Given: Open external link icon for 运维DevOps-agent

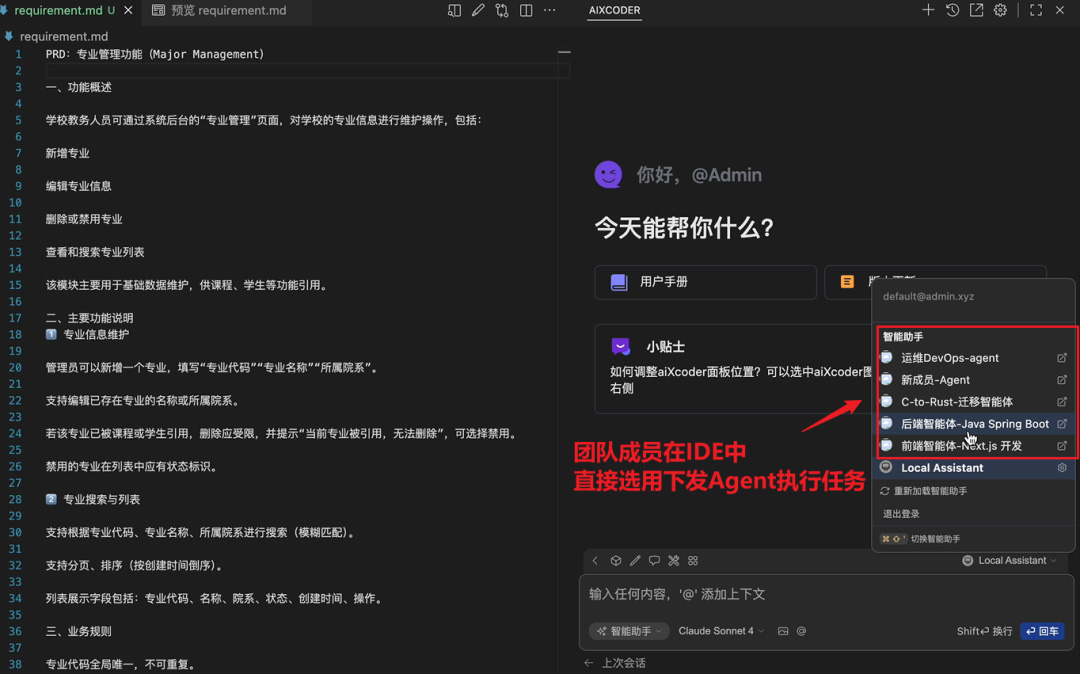Looking at the screenshot, I should tap(1062, 358).
